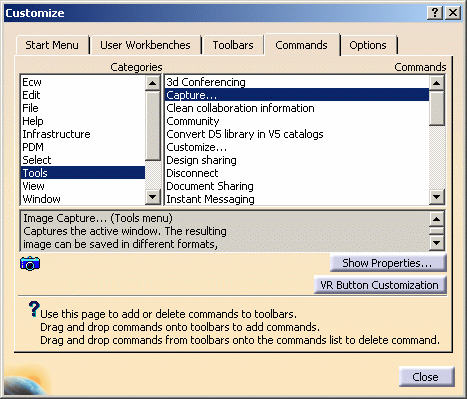Click Categories list scroll up arrow
The height and width of the screenshot is (399, 467).
pyautogui.click(x=153, y=83)
